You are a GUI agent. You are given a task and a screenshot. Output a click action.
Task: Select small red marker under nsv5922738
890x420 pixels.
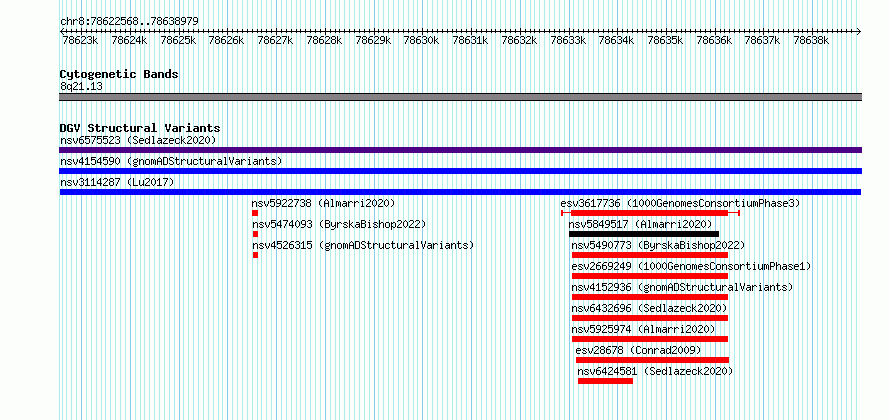255,213
